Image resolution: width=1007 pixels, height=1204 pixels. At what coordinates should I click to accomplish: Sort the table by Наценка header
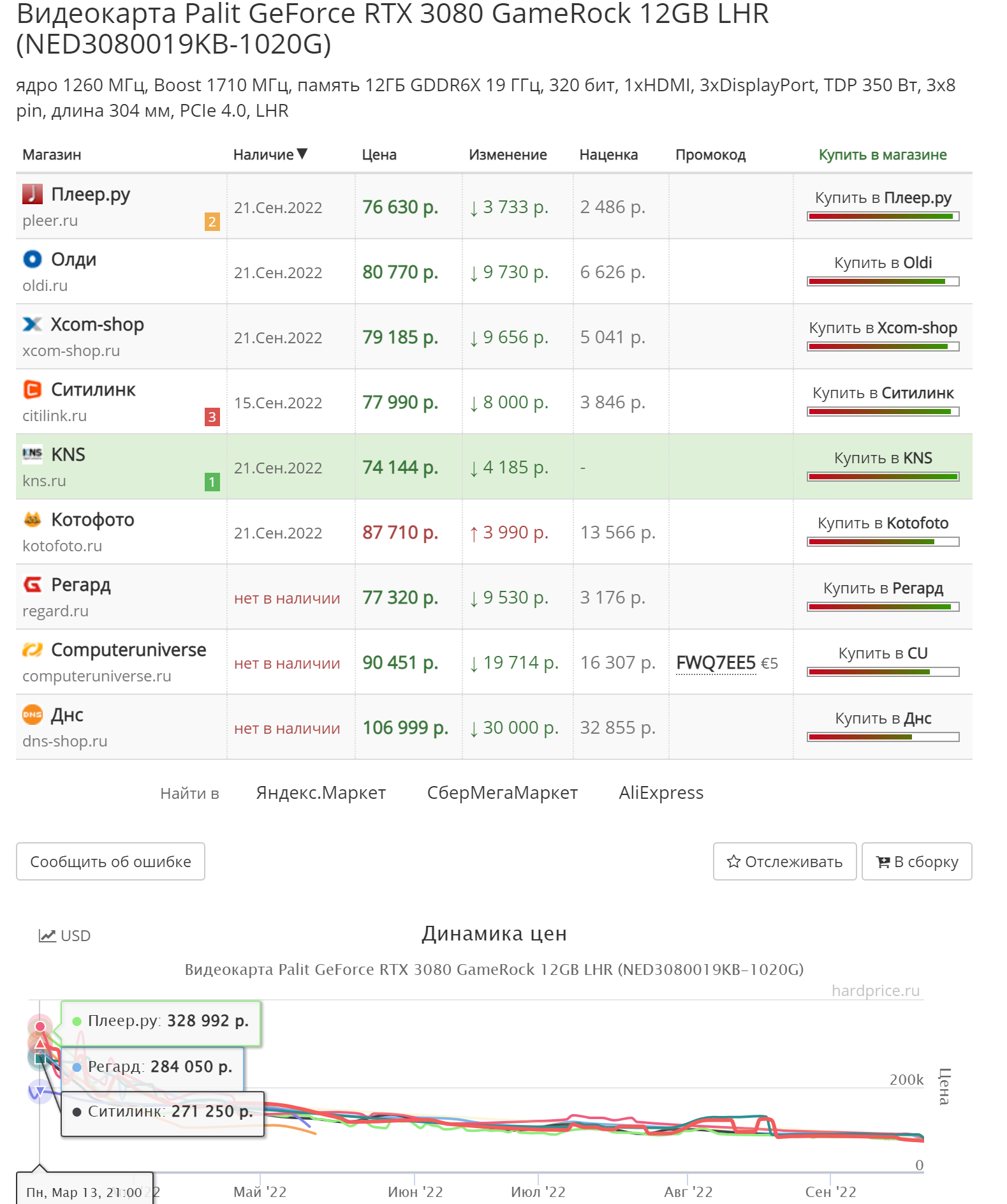click(608, 155)
